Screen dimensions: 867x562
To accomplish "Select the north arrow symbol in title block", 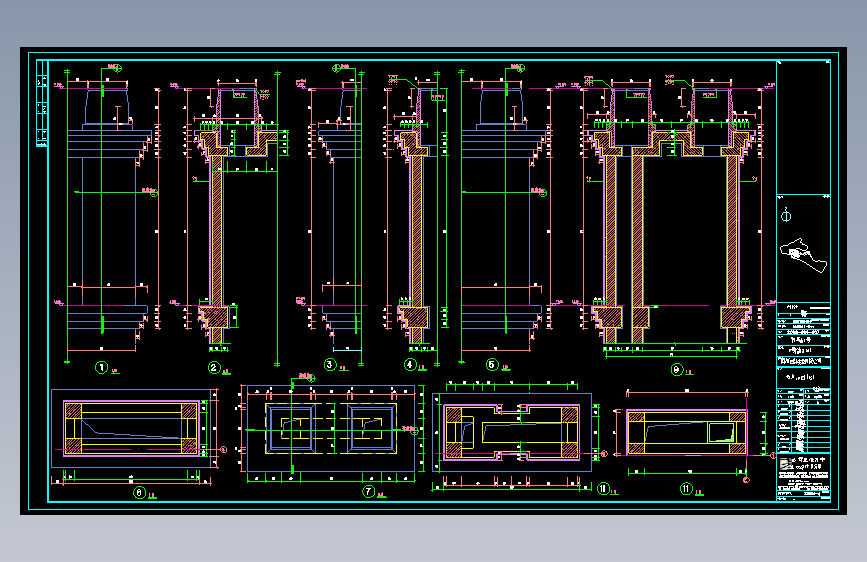I will point(786,215).
